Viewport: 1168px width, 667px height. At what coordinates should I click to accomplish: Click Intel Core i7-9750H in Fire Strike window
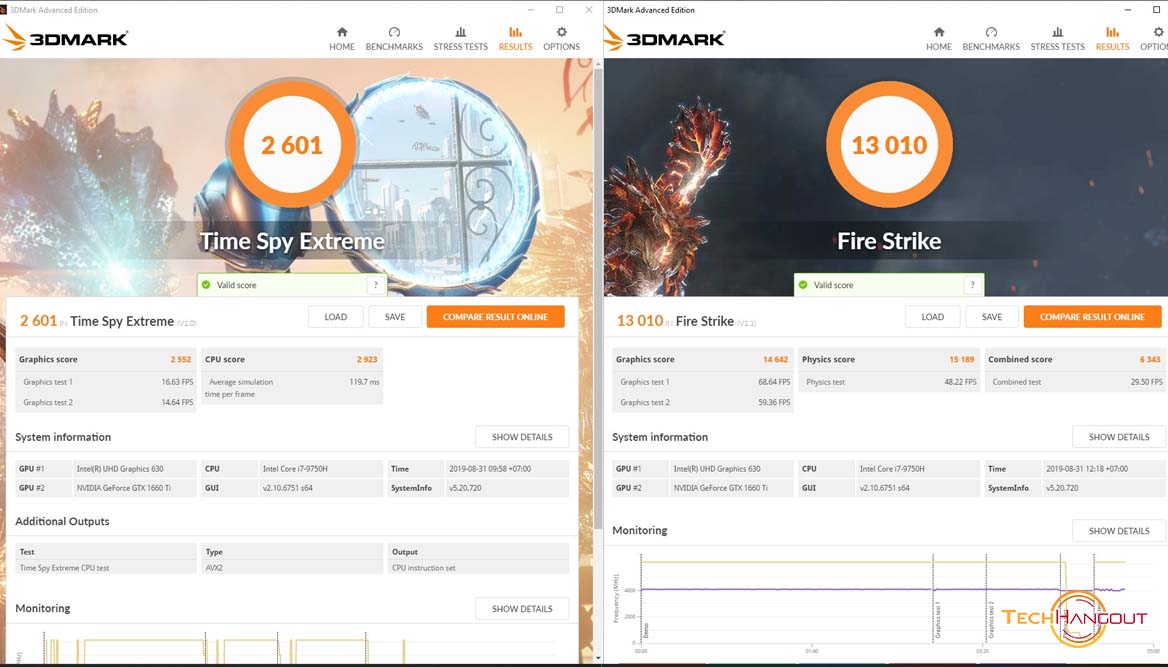click(892, 469)
